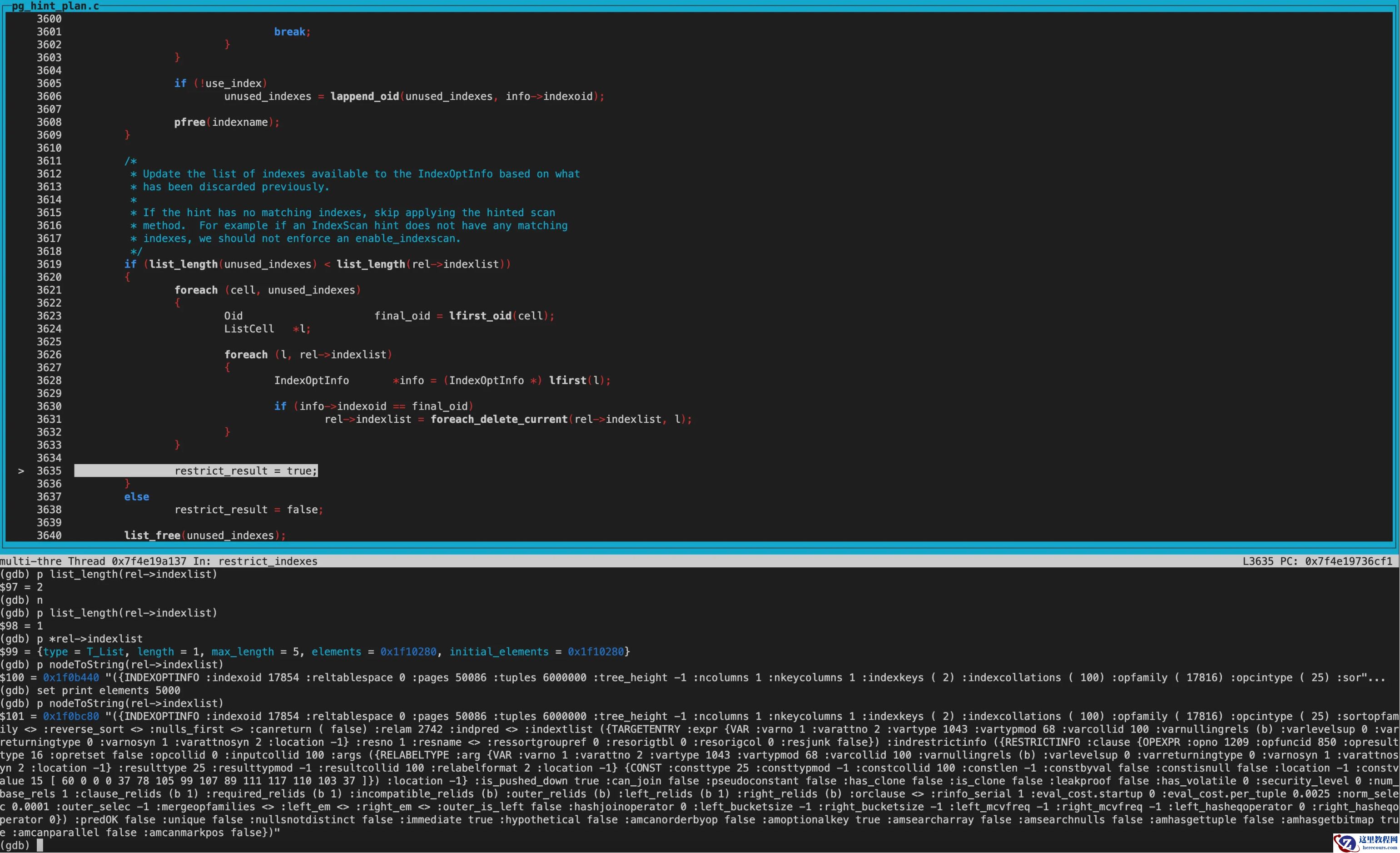This screenshot has width=1400, height=853.
Task: Click the 'else' keyword on line 3637
Action: (136, 497)
